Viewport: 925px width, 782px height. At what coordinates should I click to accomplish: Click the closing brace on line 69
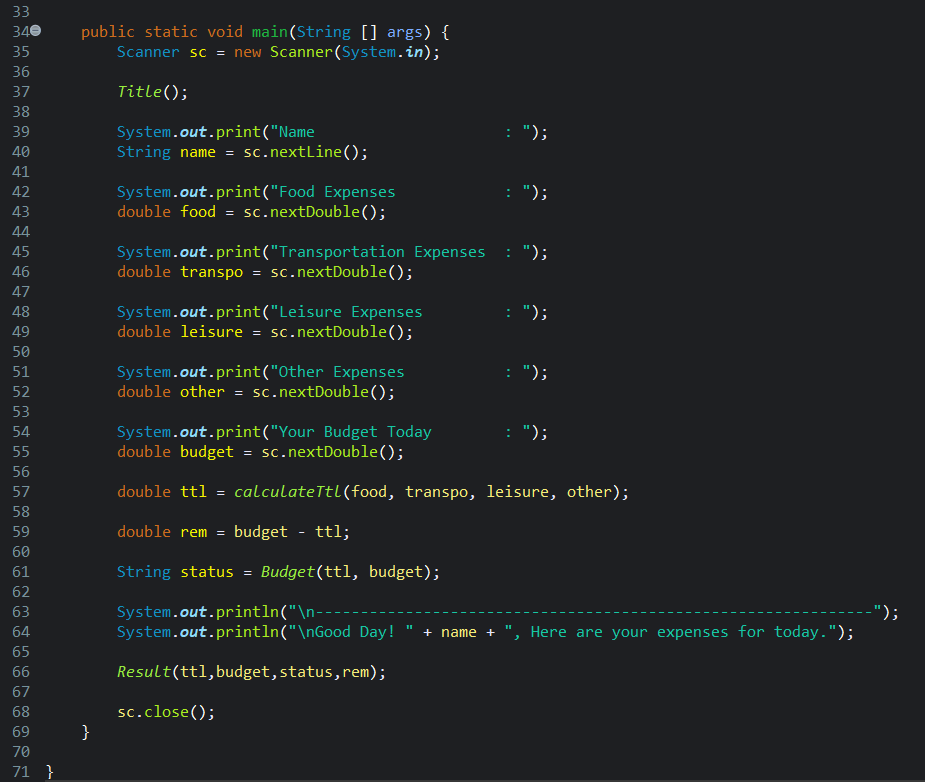coord(86,731)
